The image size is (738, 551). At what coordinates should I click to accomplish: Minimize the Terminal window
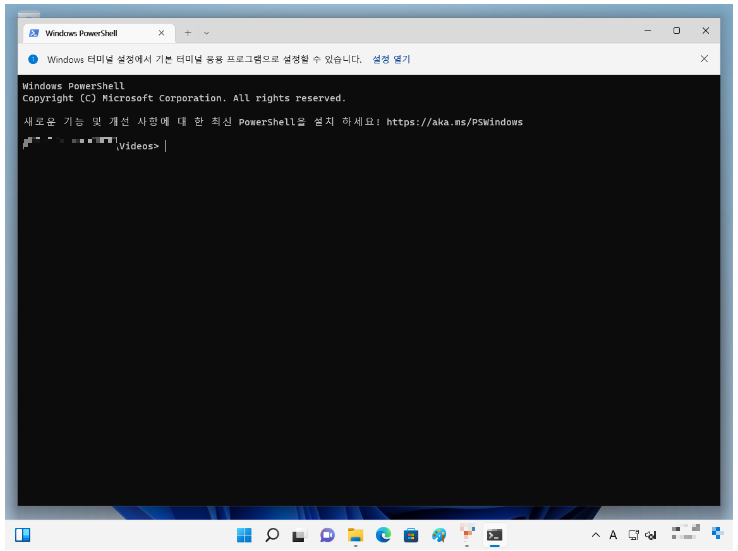point(648,31)
